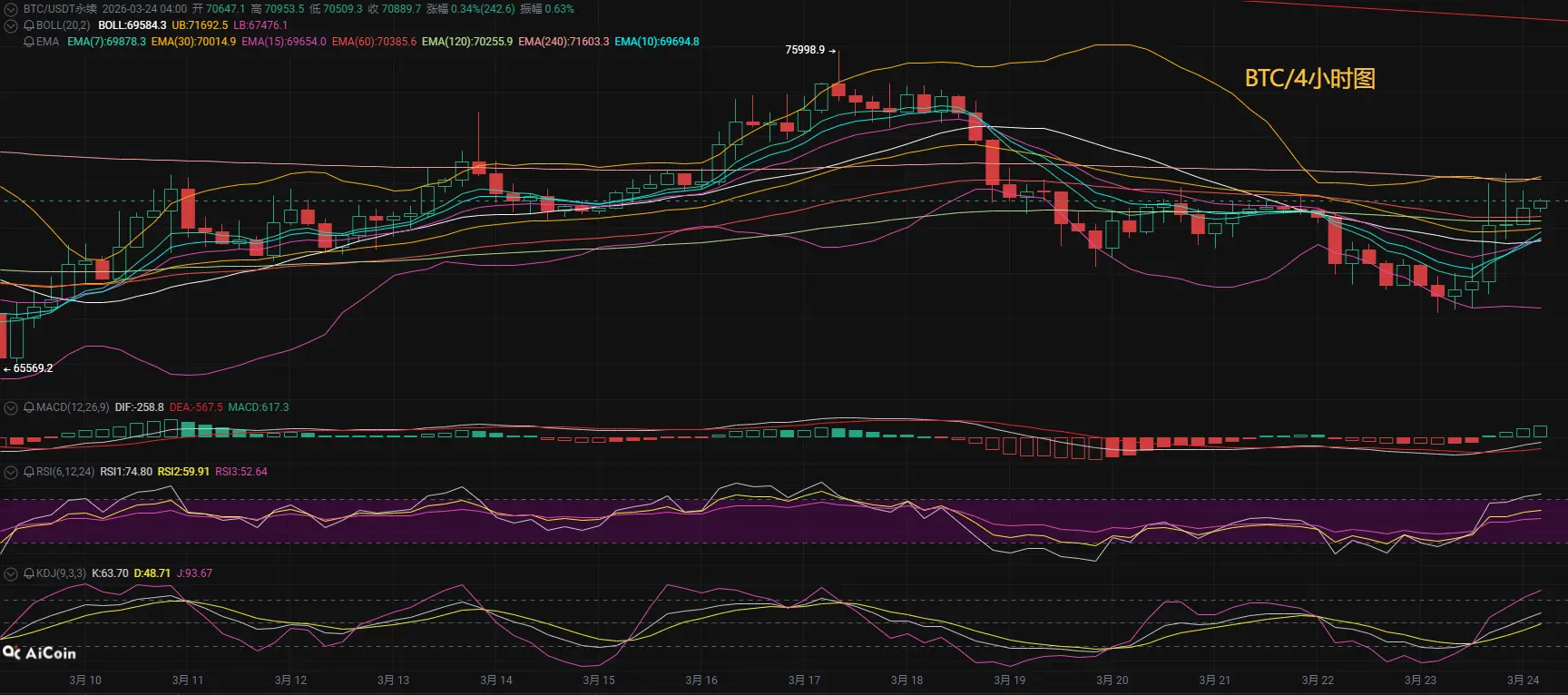Select the EMA(120):70255.9 value
This screenshot has height=695, width=1568.
467,42
